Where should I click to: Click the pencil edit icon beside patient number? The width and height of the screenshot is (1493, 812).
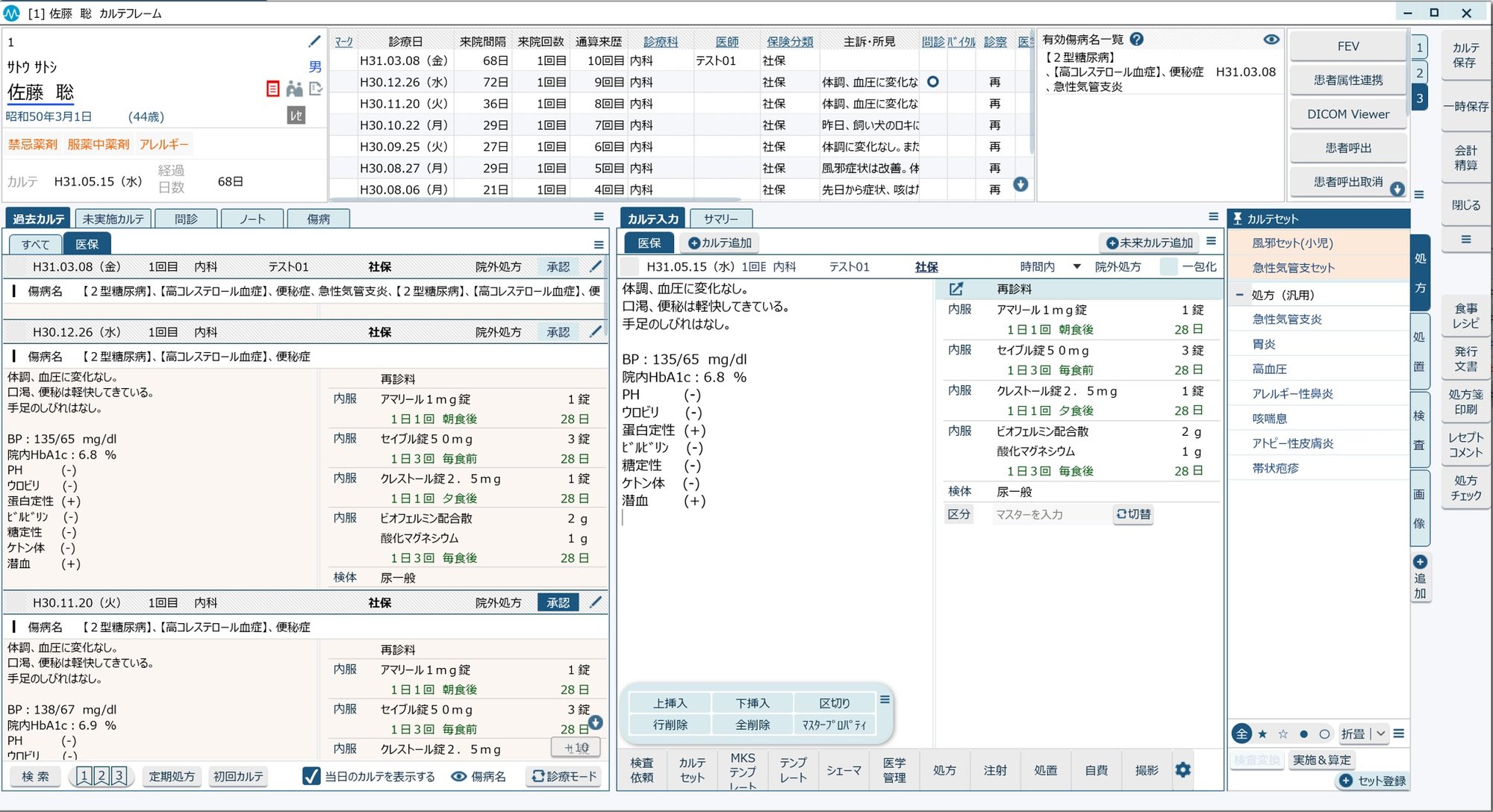[314, 42]
